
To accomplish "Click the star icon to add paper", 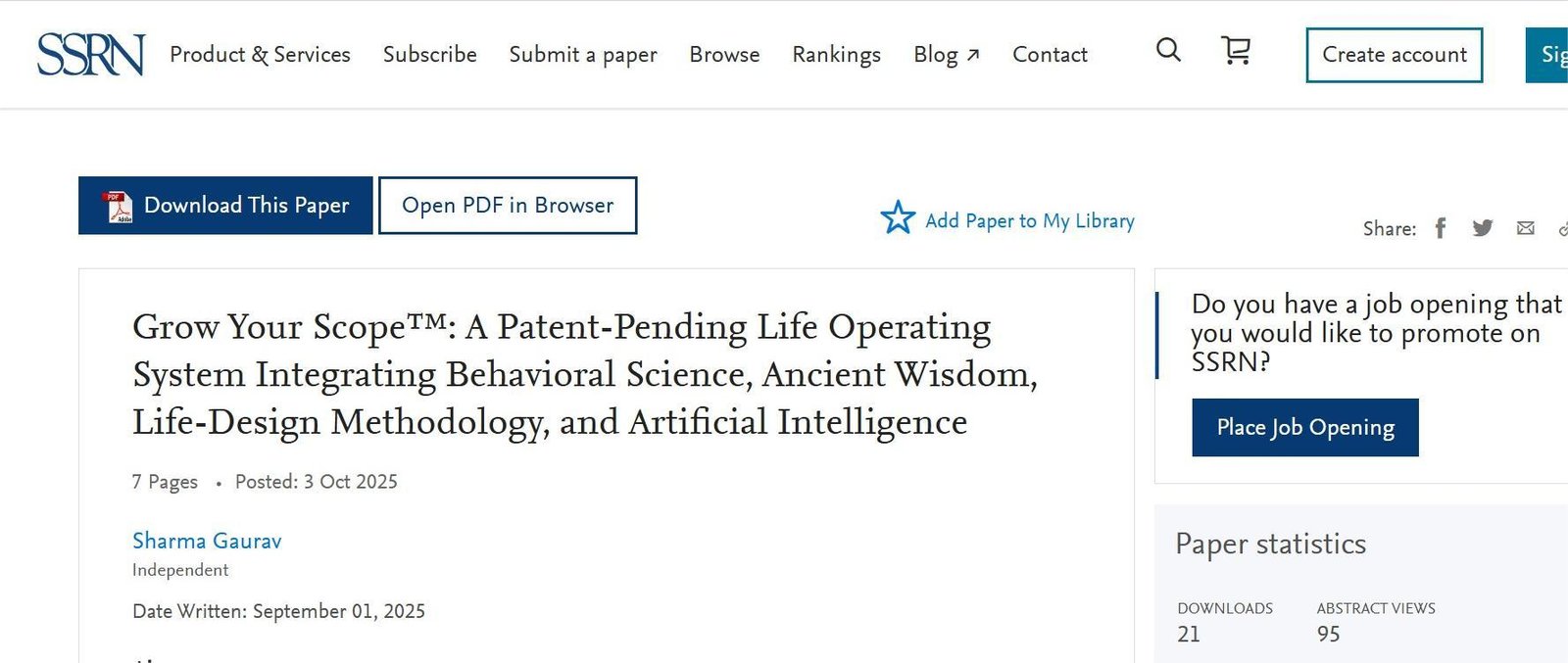I will tap(898, 217).
